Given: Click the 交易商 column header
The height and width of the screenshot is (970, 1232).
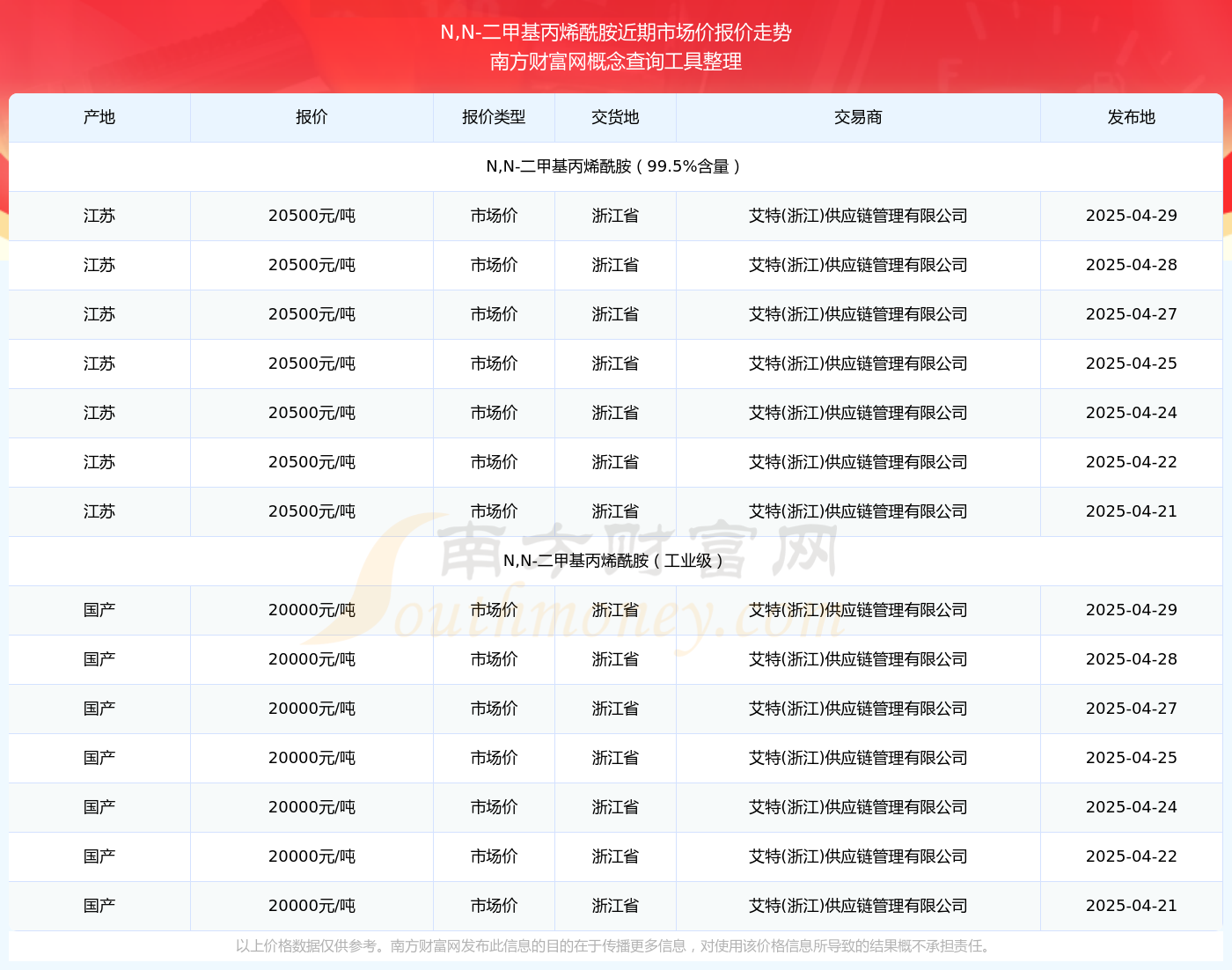Looking at the screenshot, I should tap(858, 117).
